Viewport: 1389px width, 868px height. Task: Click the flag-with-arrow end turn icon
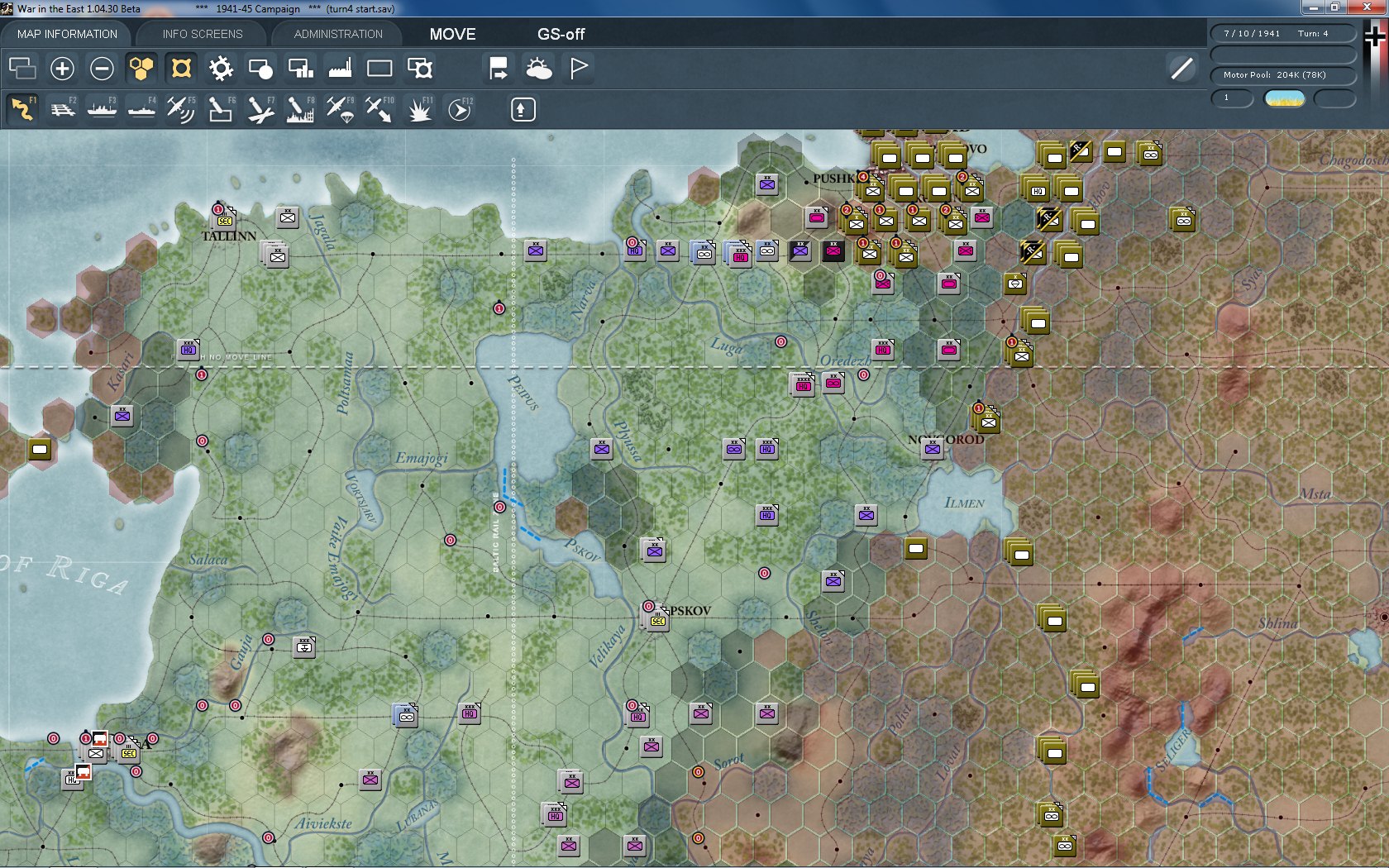click(x=499, y=68)
